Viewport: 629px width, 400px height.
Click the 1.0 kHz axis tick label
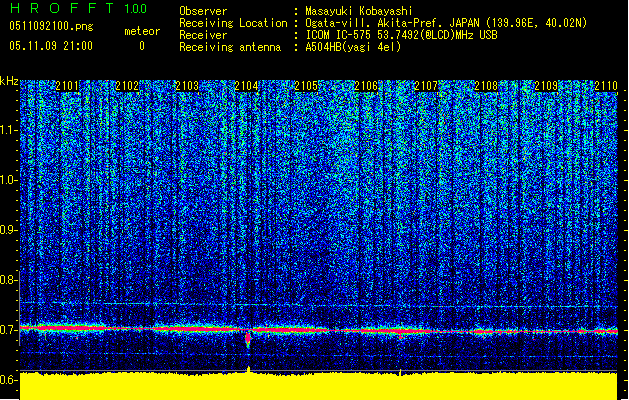[x=8, y=180]
